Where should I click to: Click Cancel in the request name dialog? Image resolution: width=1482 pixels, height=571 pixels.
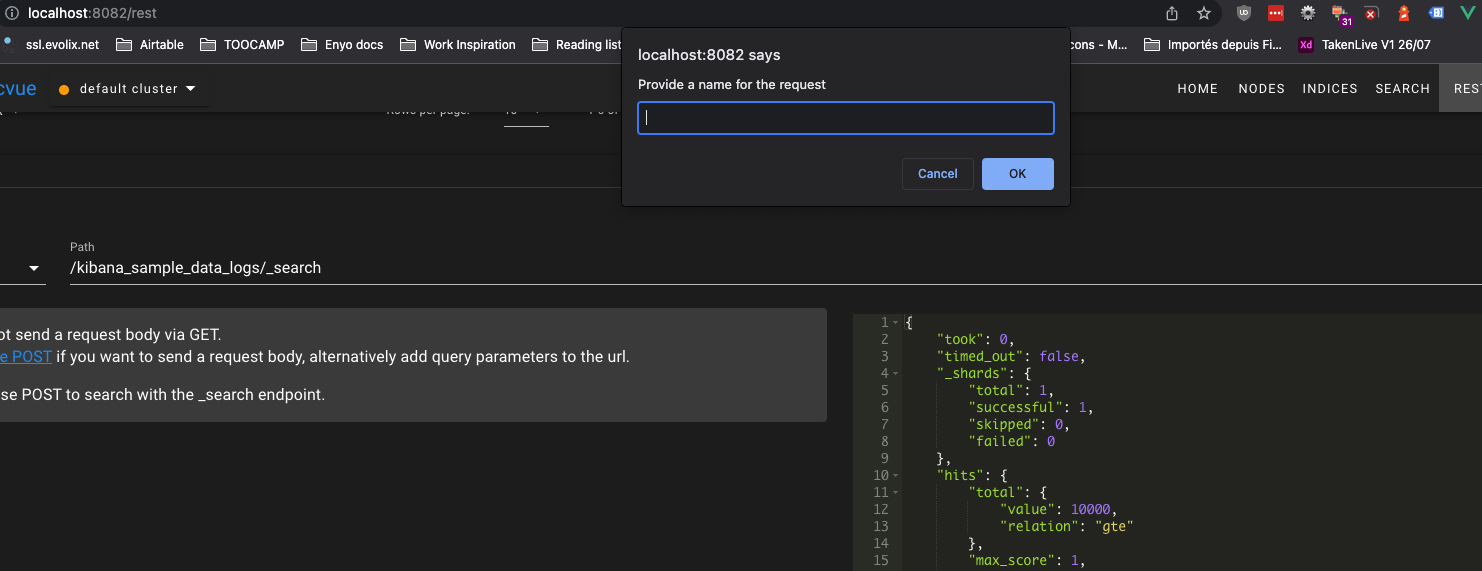pyautogui.click(x=937, y=174)
